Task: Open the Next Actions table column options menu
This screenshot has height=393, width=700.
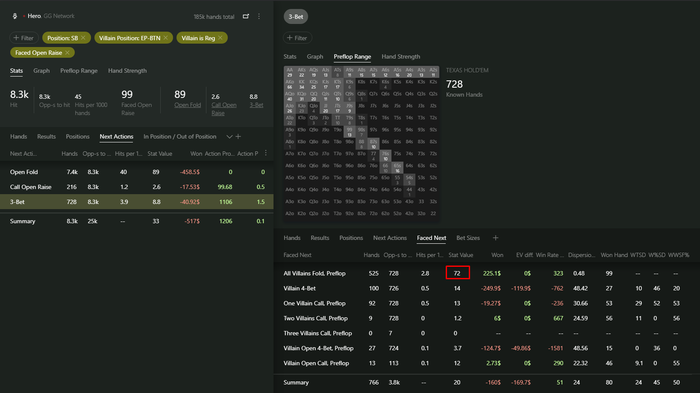Action: coord(266,153)
